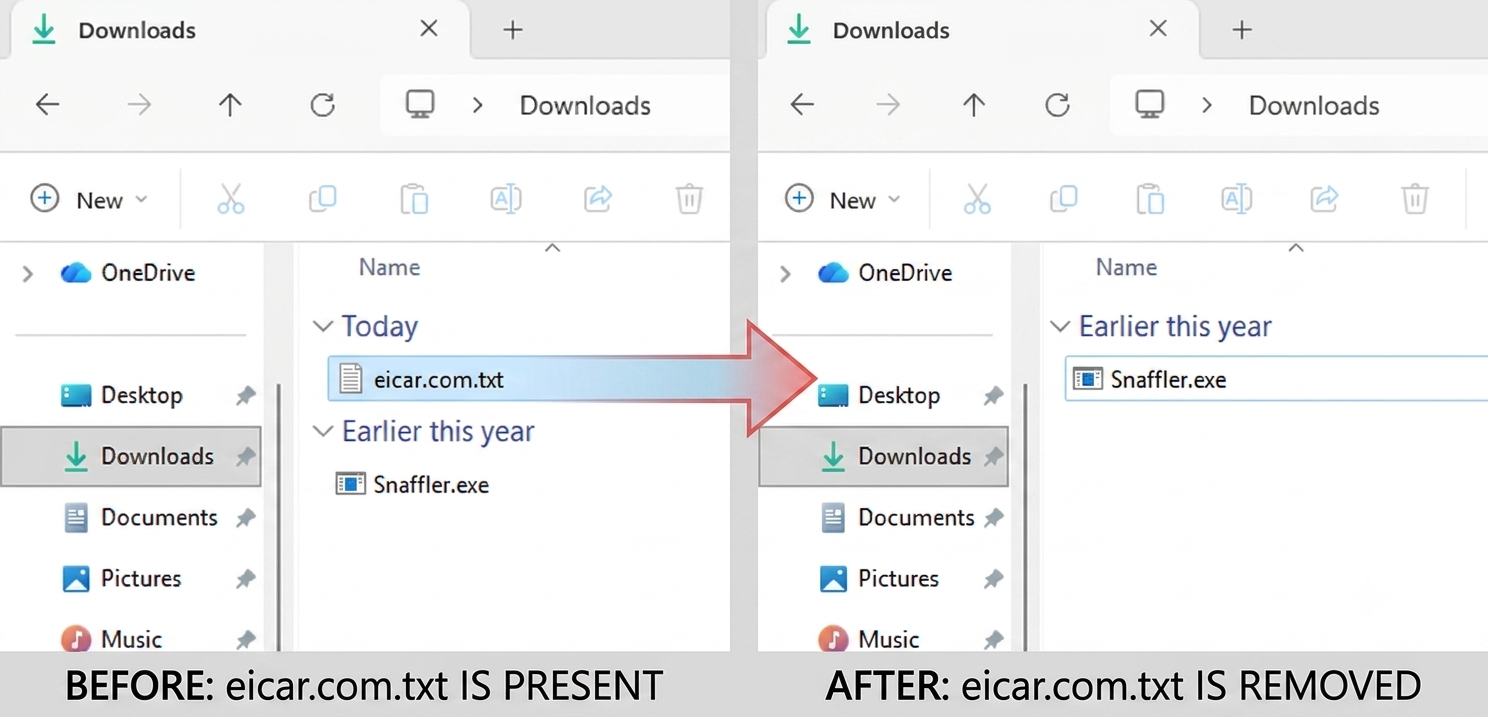Click Cut scissors icon in right window
The height and width of the screenshot is (717, 1488).
click(x=977, y=199)
